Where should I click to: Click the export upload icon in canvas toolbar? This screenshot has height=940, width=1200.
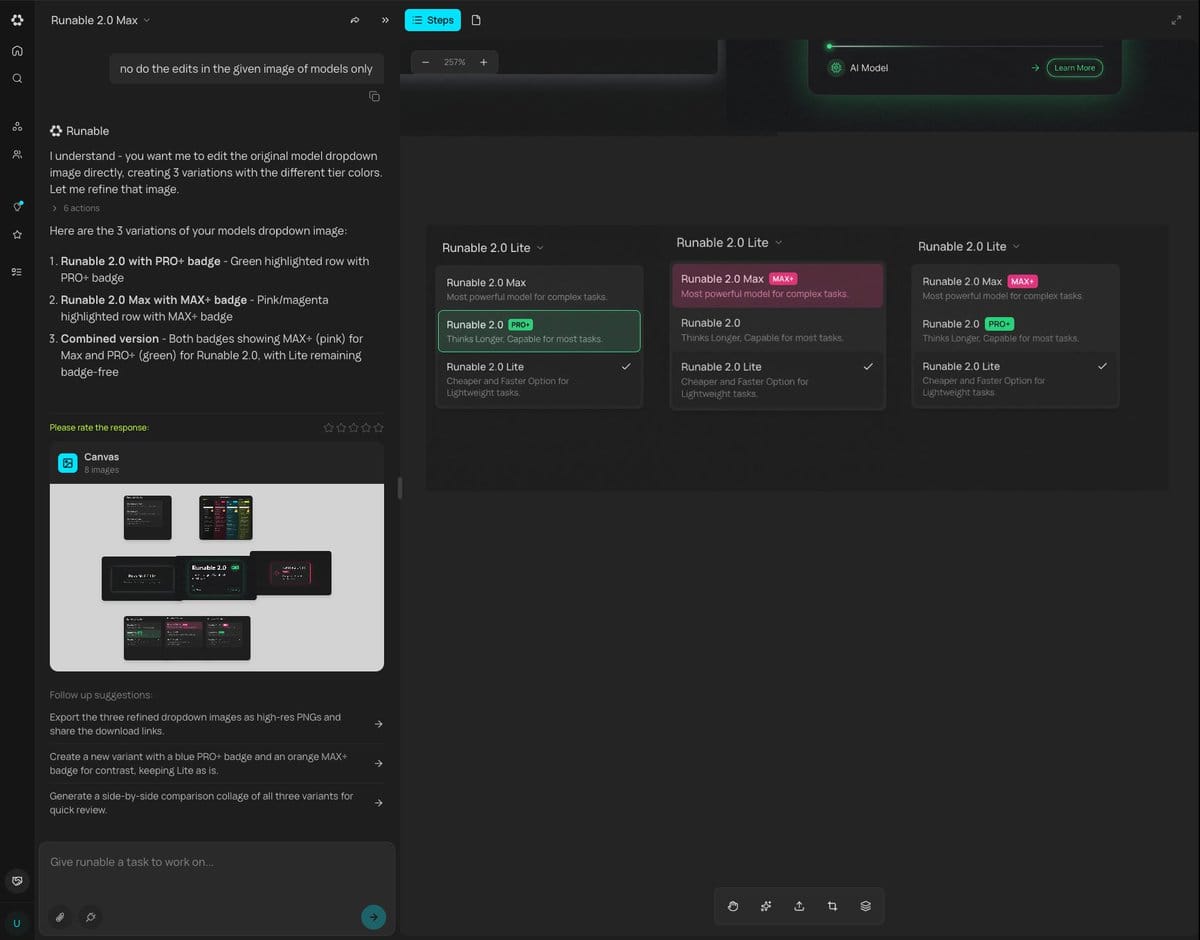(x=799, y=906)
